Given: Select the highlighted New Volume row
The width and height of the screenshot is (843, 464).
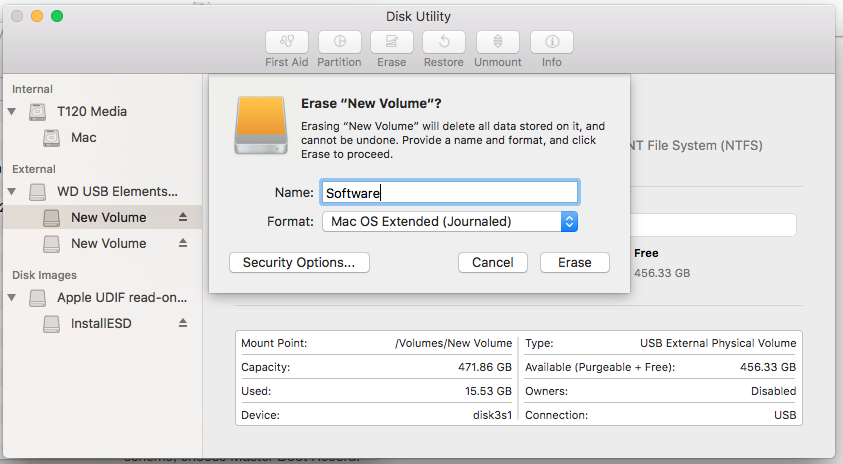Looking at the screenshot, I should tap(102, 217).
